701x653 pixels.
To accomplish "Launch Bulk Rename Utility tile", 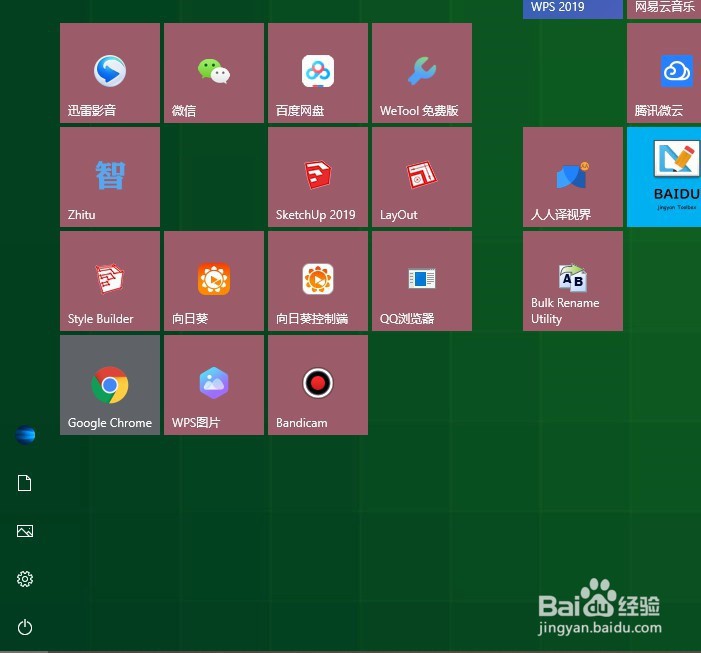I will [573, 281].
